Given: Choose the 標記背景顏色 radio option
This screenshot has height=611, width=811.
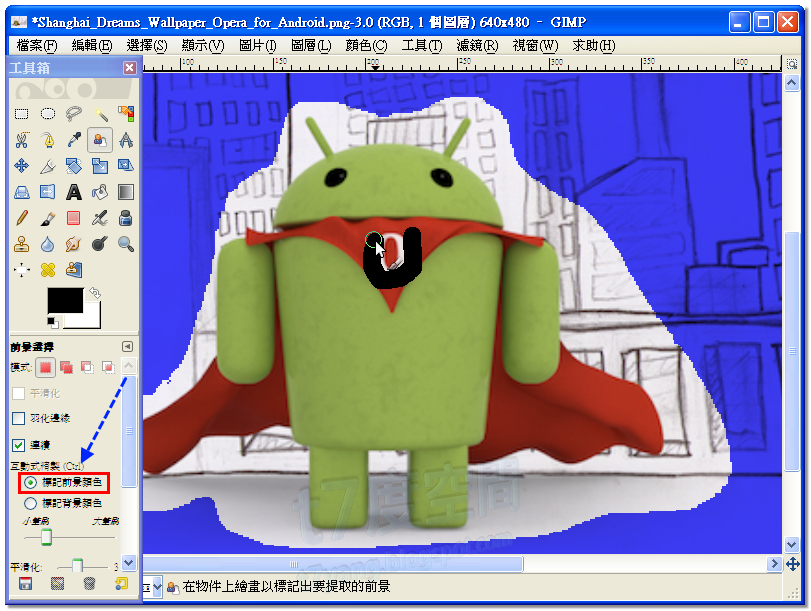Looking at the screenshot, I should 31,503.
